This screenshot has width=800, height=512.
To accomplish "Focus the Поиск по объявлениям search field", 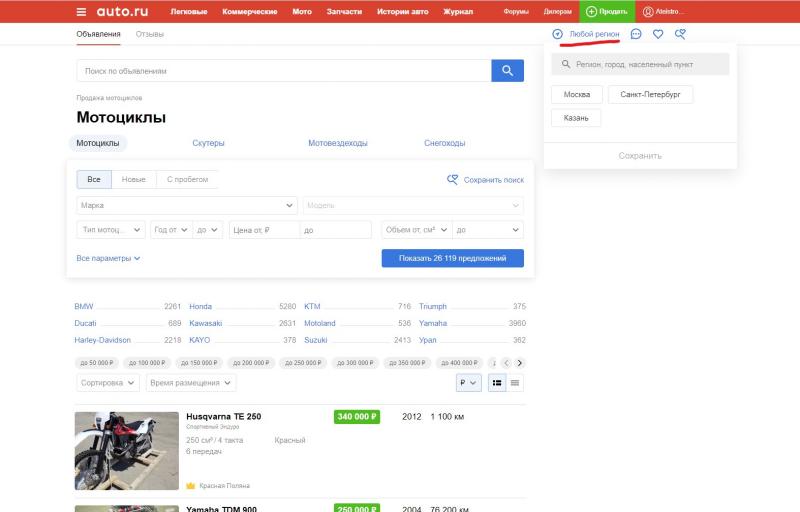I will (284, 70).
